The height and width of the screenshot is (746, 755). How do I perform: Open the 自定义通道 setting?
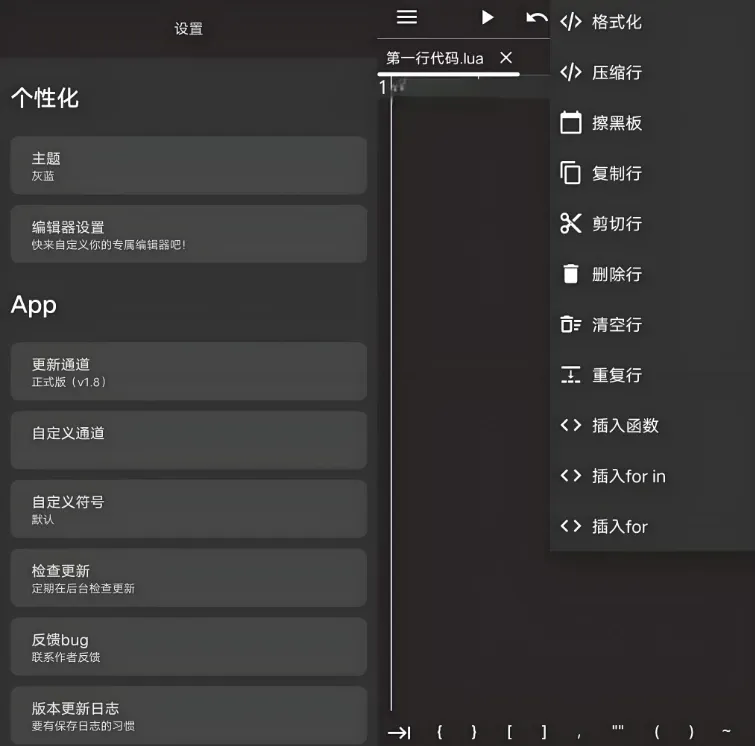pos(189,440)
